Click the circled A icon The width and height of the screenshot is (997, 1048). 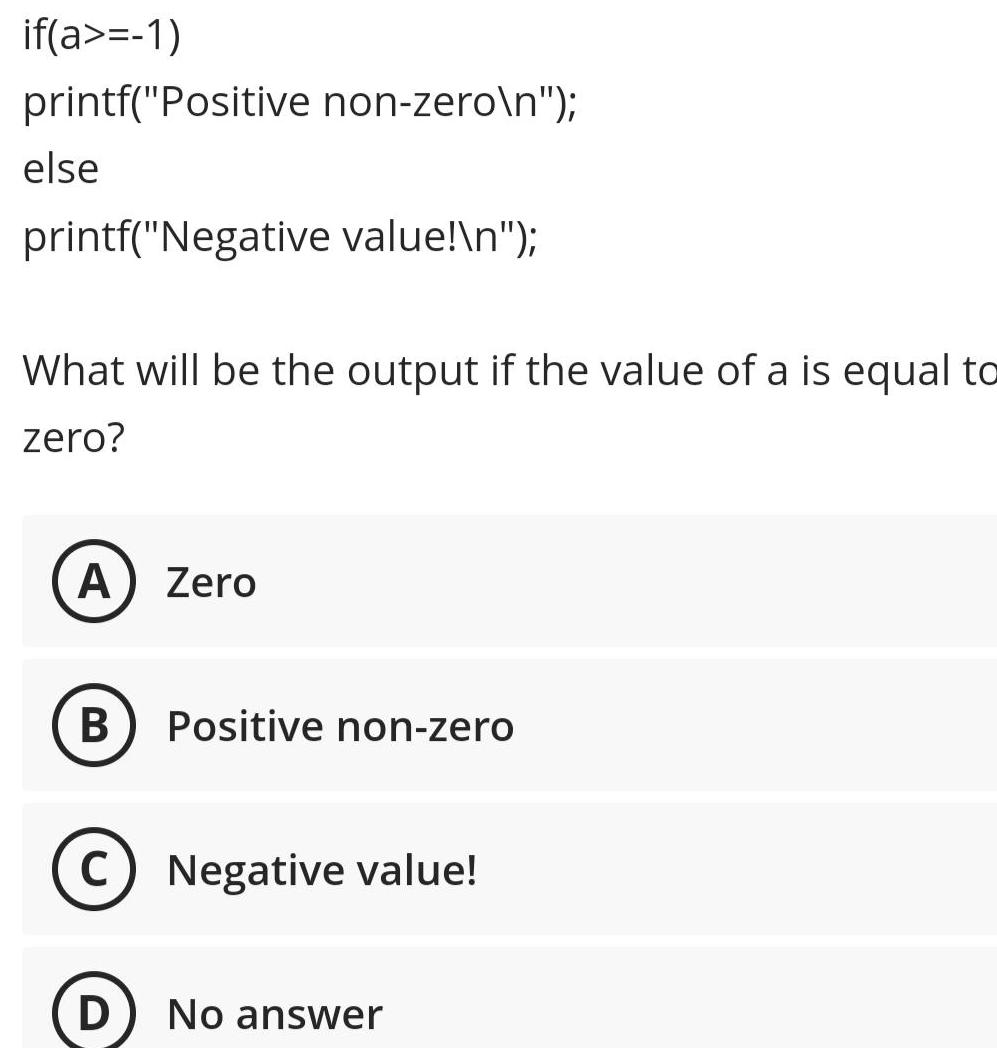pyautogui.click(x=93, y=581)
